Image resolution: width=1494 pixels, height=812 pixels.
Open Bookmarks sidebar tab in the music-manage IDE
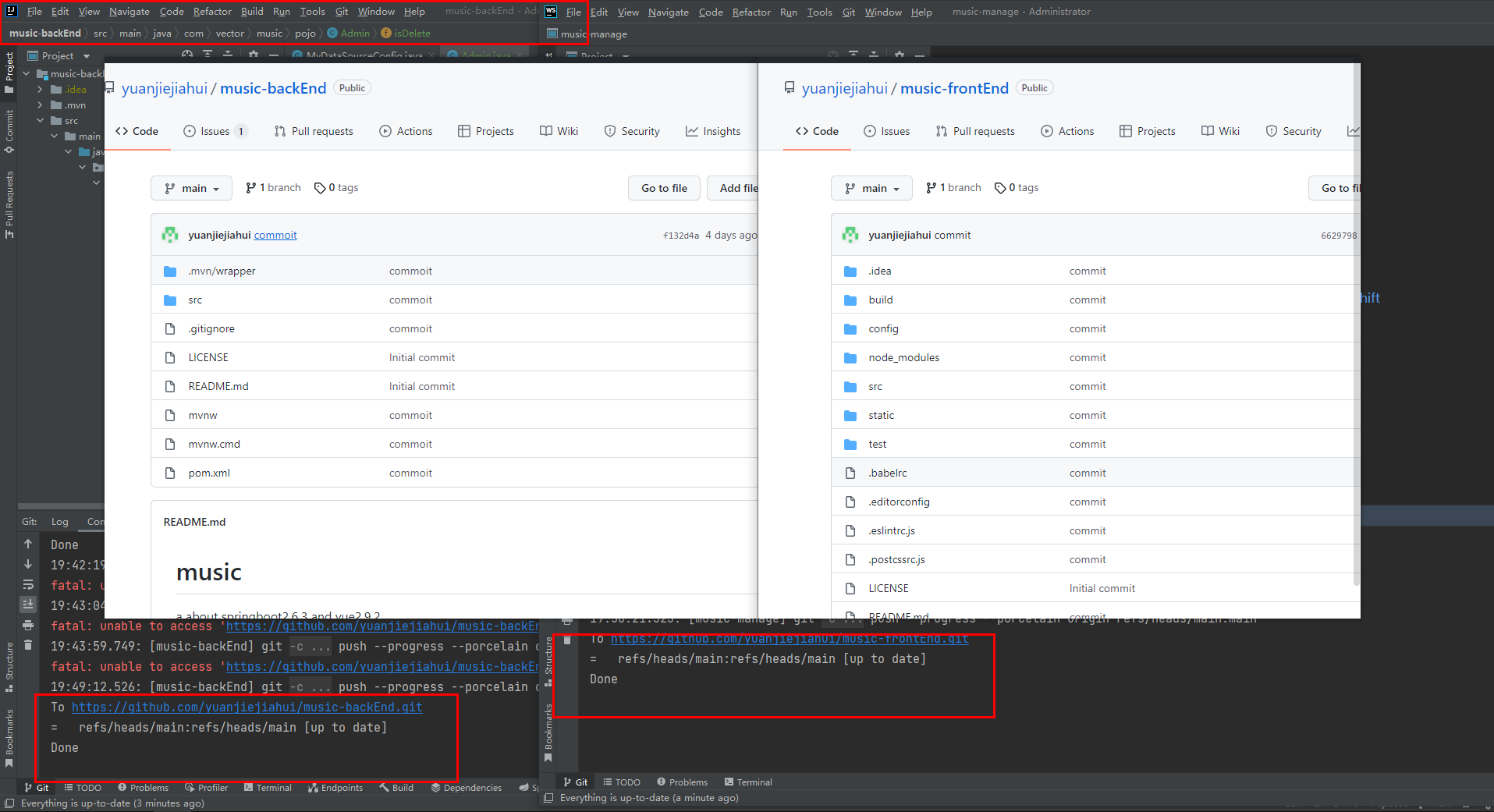click(x=548, y=732)
